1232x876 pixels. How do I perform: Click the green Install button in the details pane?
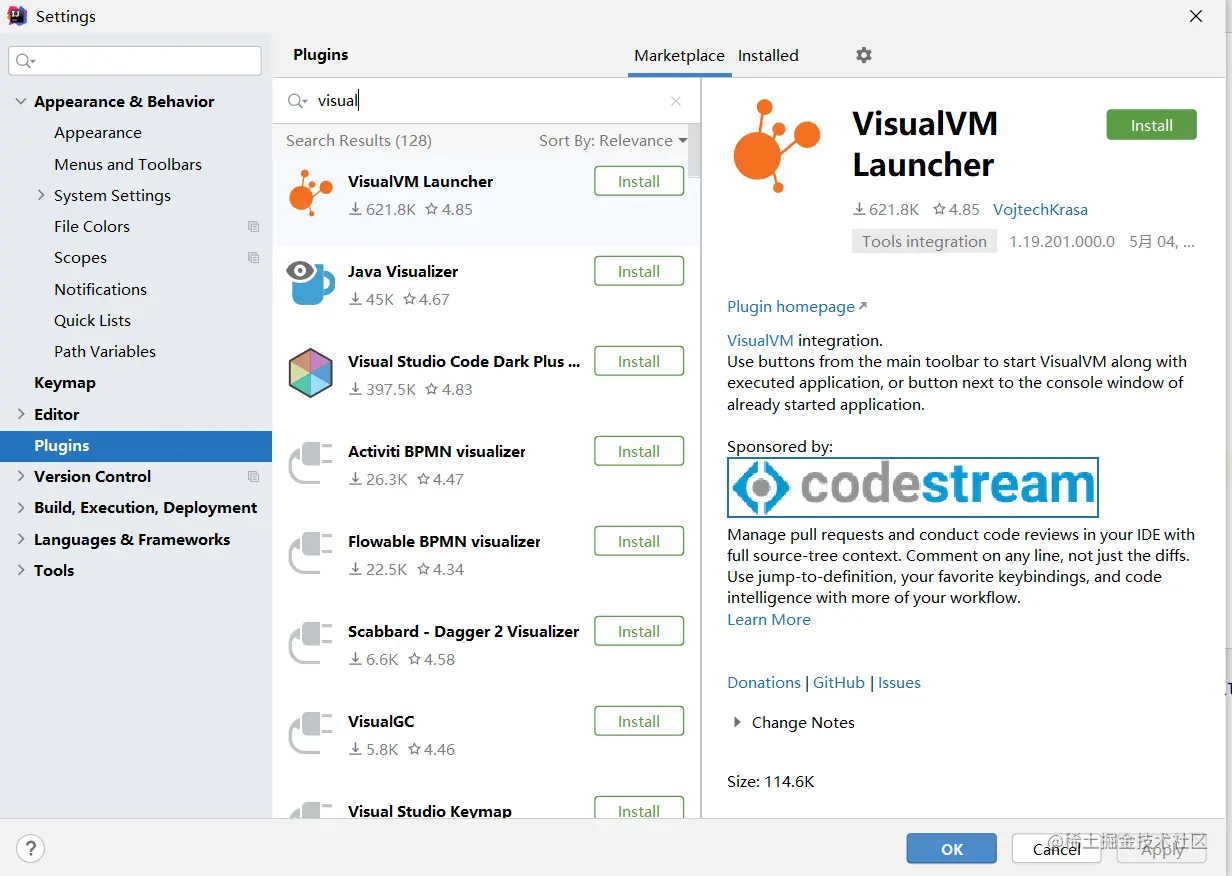tap(1151, 125)
